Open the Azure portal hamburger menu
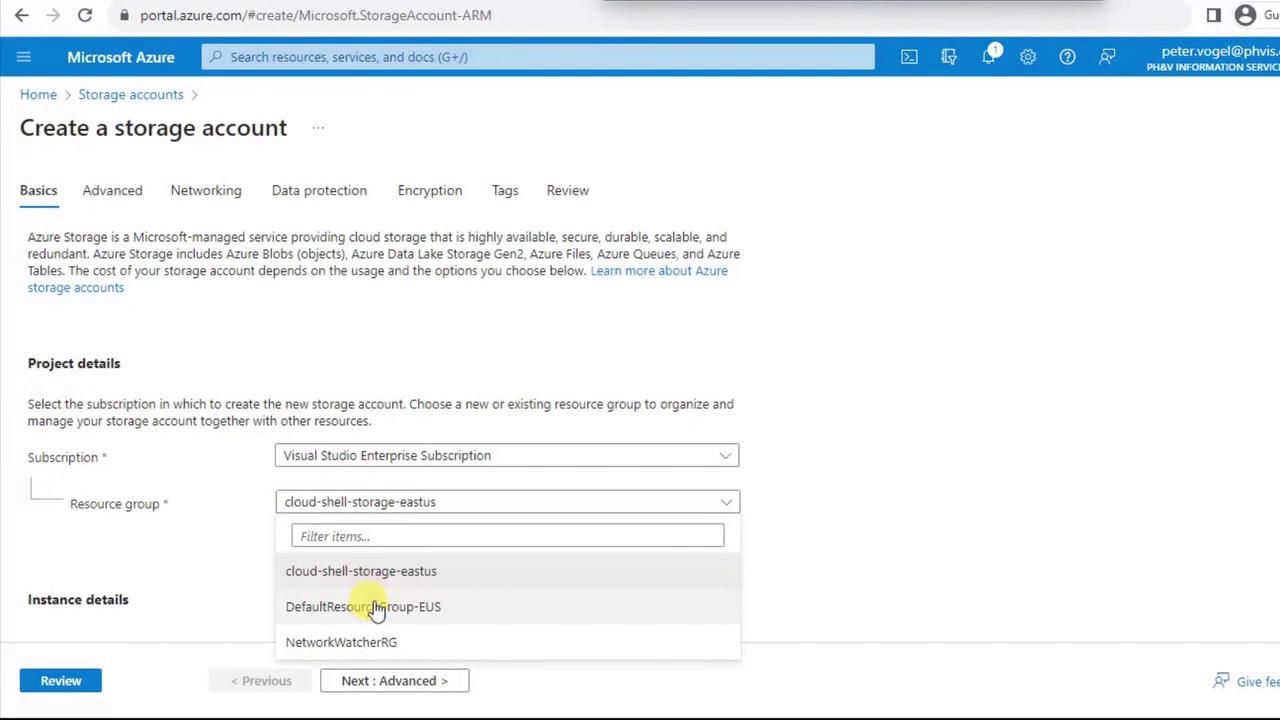This screenshot has height=720, width=1280. point(24,57)
